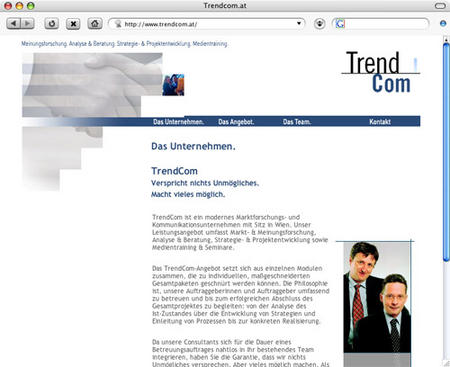Toggle the toolbar pill button in title bar
The image size is (450, 367).
440,6
